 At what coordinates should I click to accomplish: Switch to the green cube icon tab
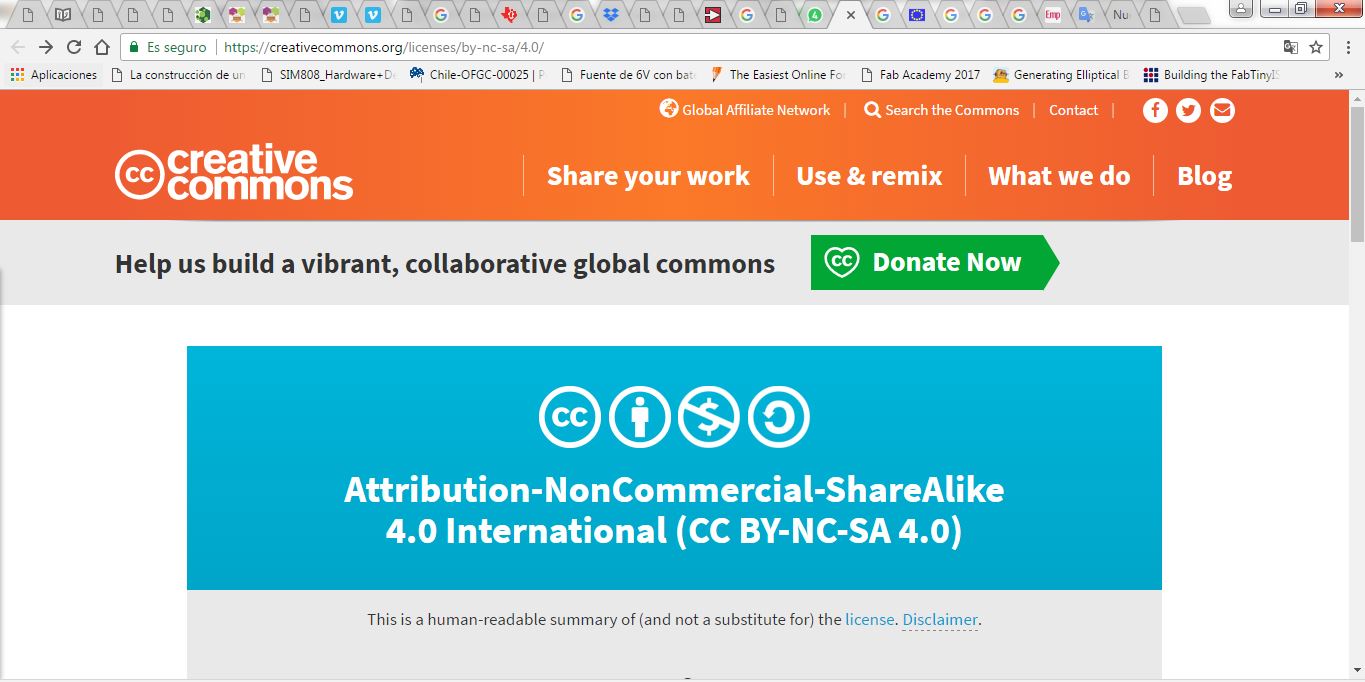pos(203,15)
